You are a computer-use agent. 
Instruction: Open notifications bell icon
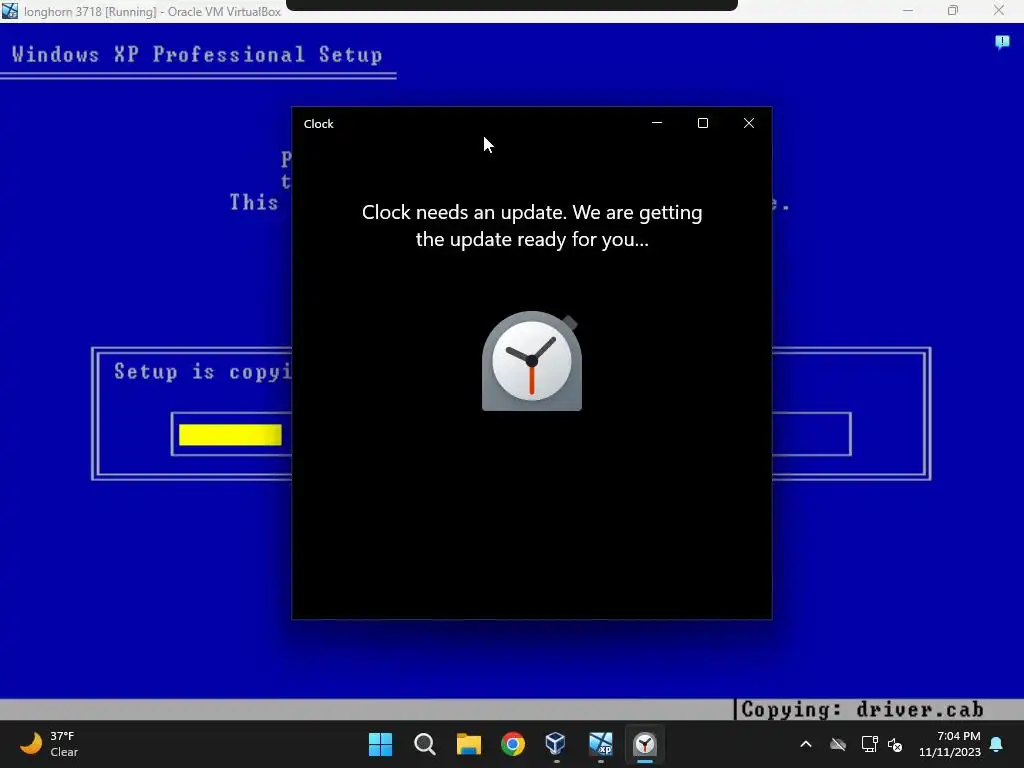(997, 744)
